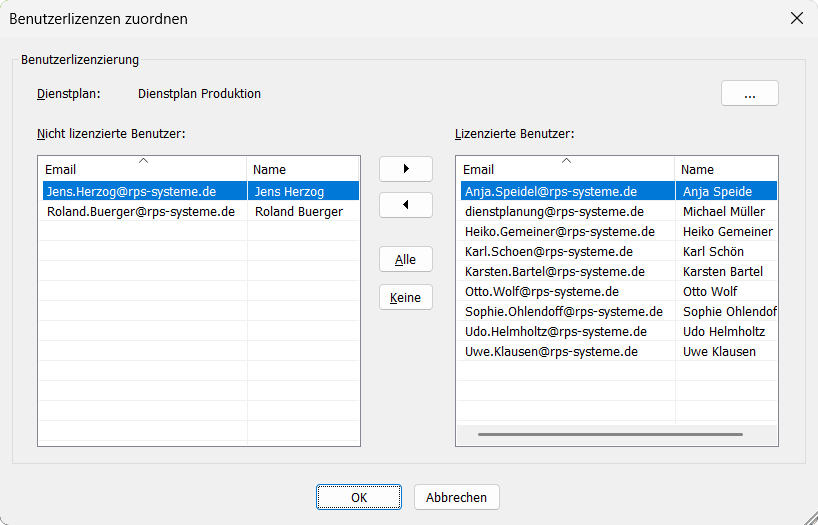Click the name cell Michael Müller
This screenshot has width=818, height=525.
726,211
